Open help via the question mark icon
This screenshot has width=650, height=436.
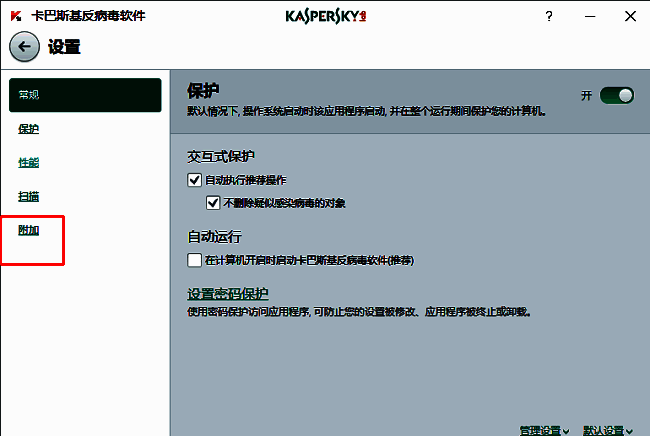click(549, 16)
